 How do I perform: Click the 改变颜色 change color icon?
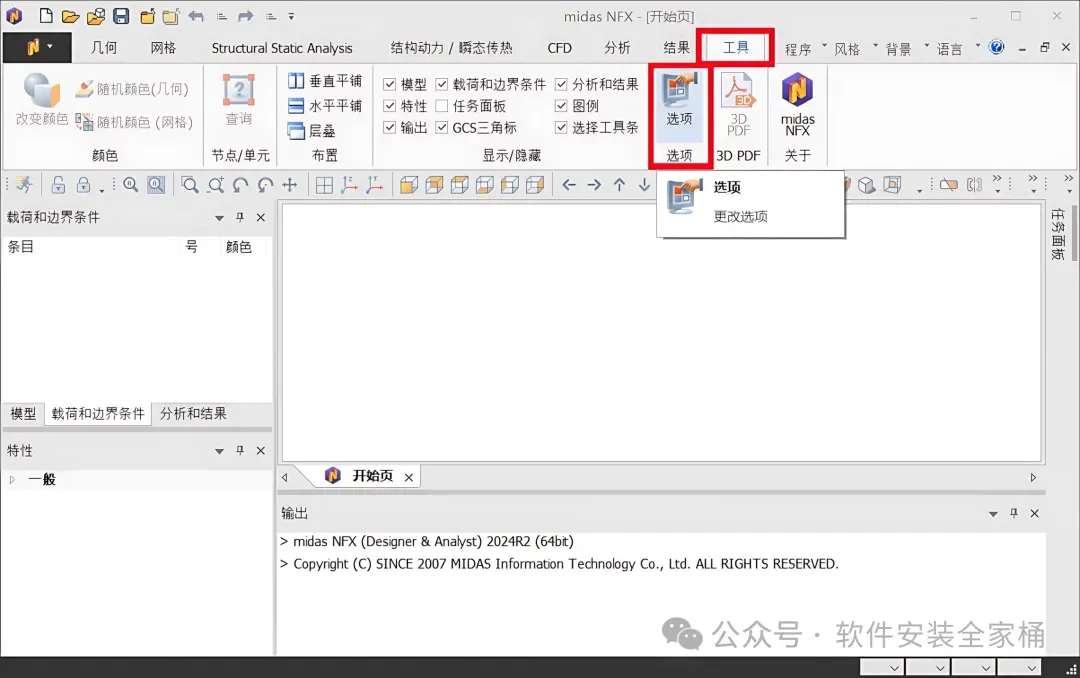click(x=42, y=100)
